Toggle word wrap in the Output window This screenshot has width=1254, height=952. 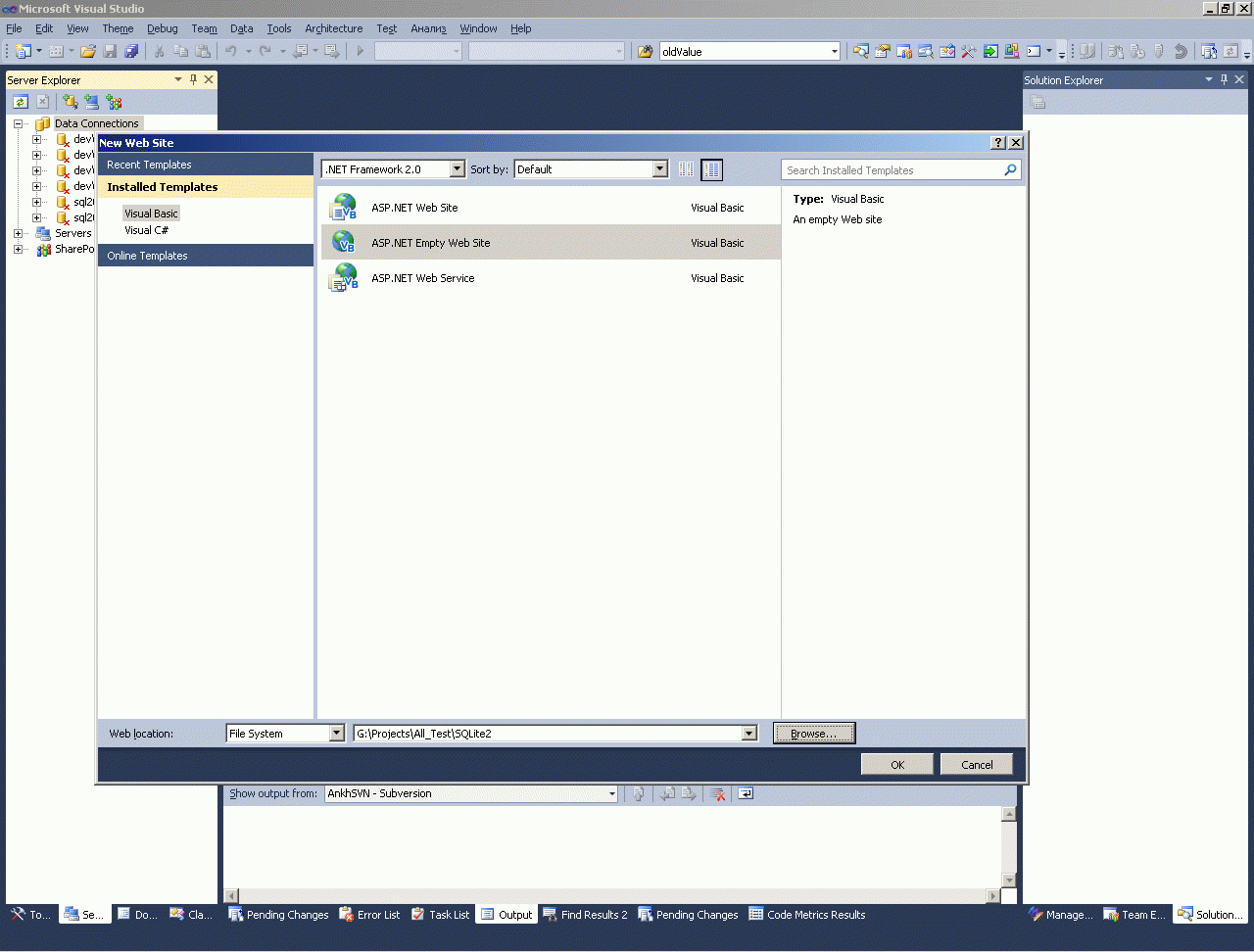(746, 794)
